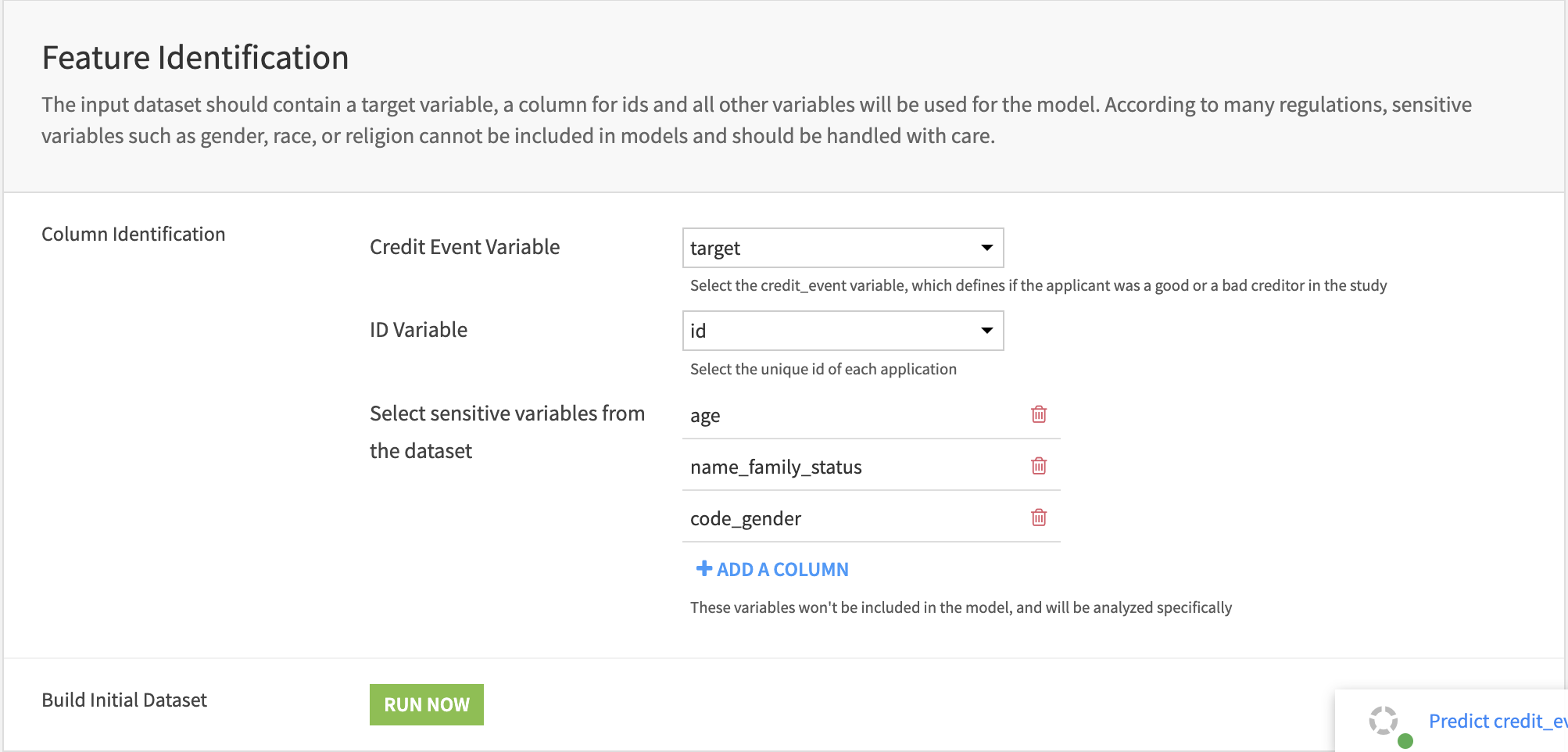This screenshot has width=1568, height=752.
Task: Expand the ID Variable dropdown chevron
Action: (x=986, y=330)
